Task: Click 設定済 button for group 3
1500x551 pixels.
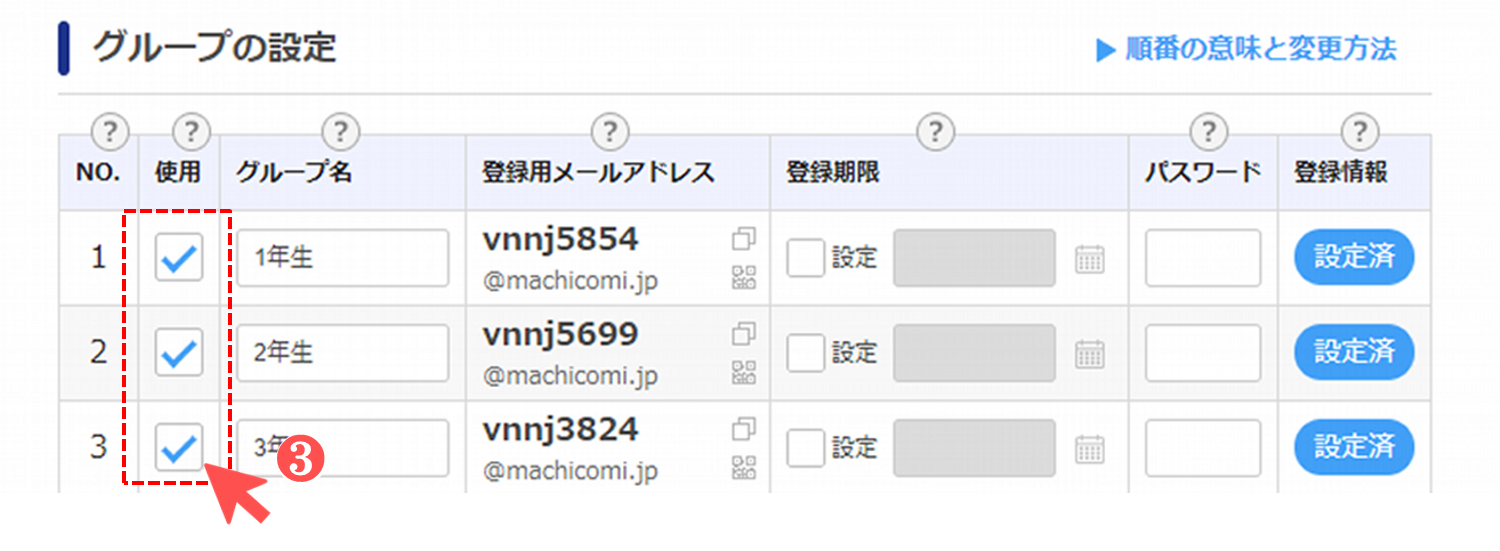Action: tap(1354, 447)
